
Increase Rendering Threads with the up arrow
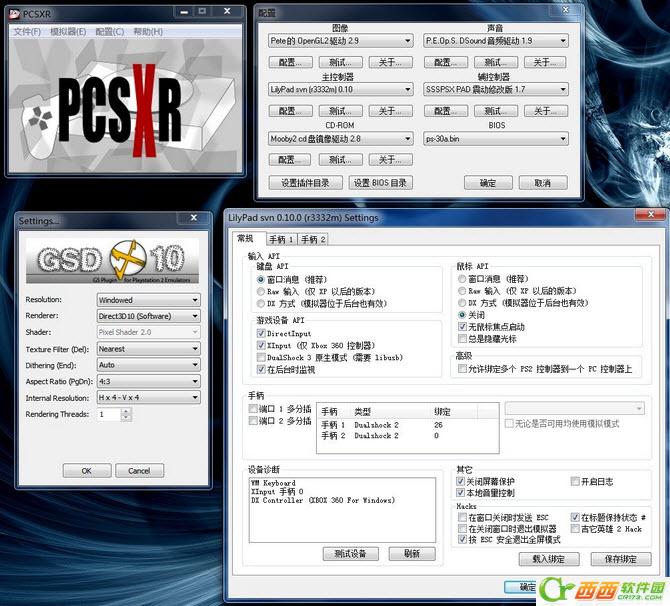click(126, 411)
